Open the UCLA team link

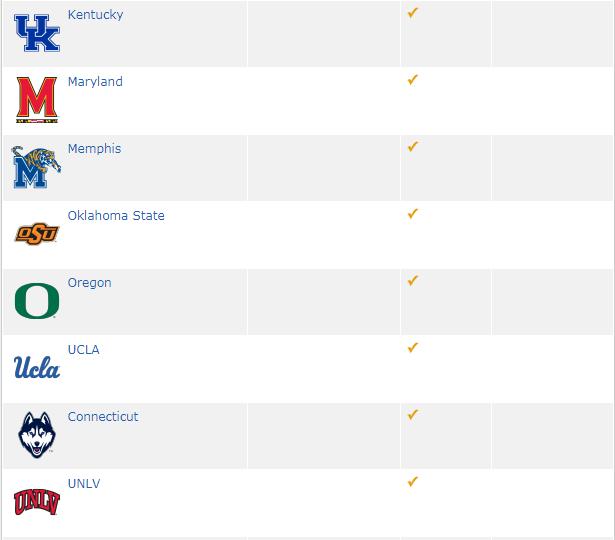84,349
